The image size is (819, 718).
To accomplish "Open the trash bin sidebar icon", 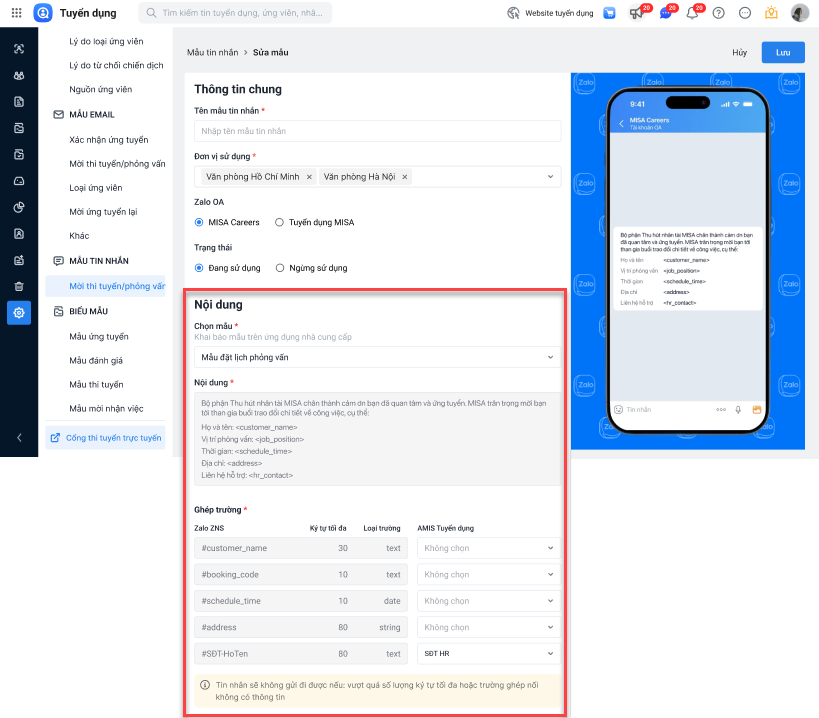I will point(19,286).
